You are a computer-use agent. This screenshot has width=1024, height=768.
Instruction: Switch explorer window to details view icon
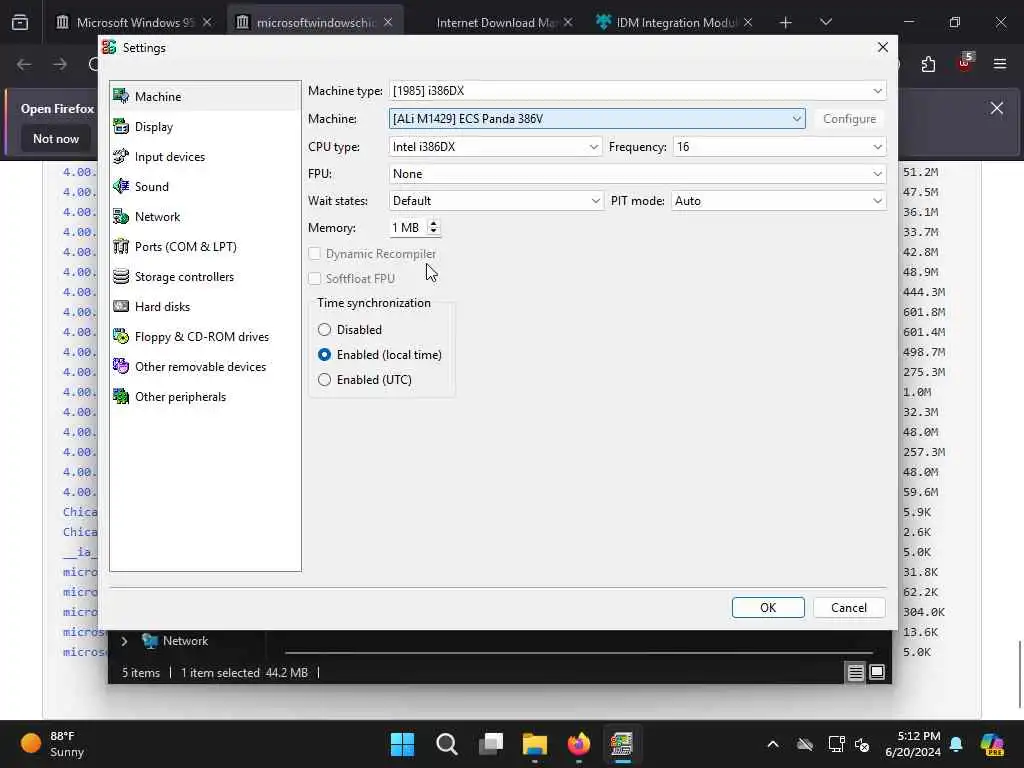pos(856,672)
